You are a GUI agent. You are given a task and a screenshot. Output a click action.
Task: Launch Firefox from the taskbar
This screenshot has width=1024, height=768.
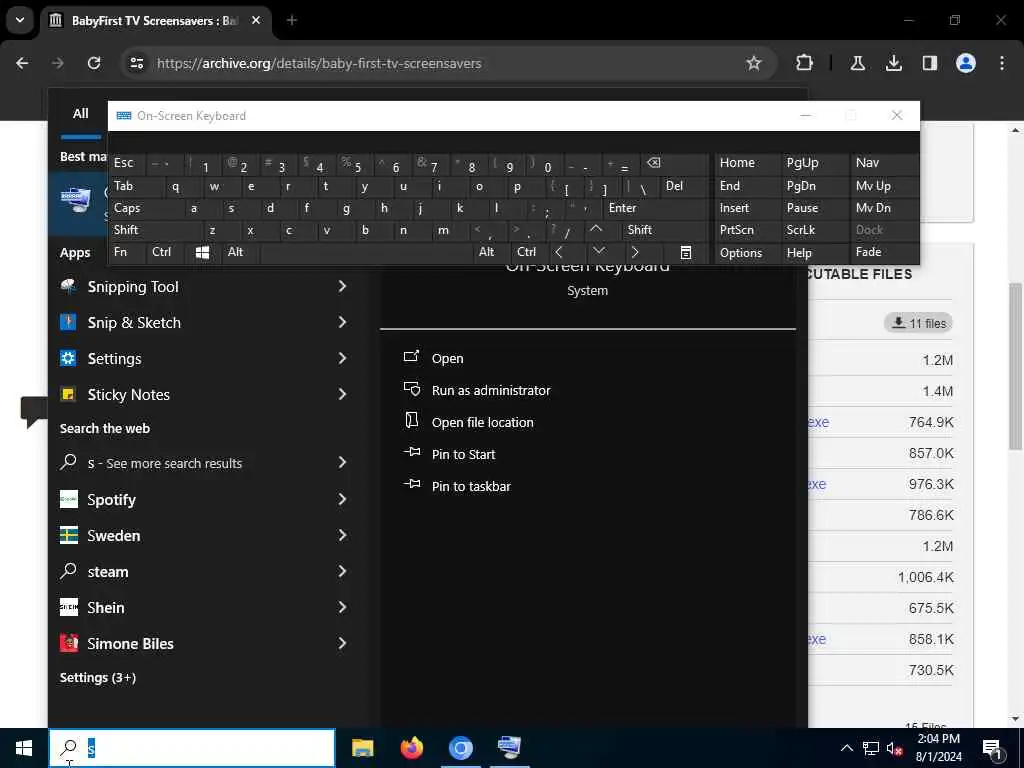(411, 747)
